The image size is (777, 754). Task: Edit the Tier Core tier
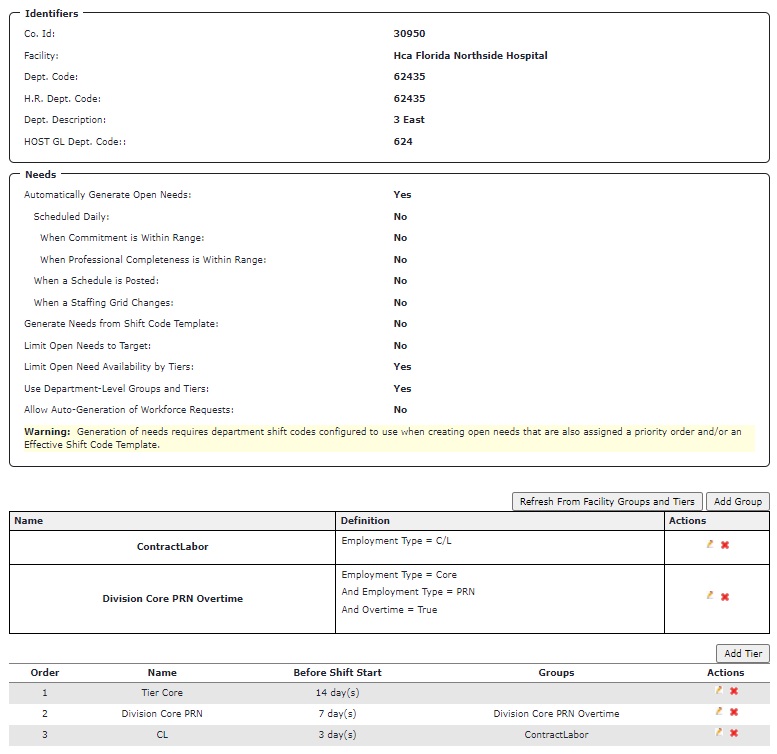[x=719, y=690]
